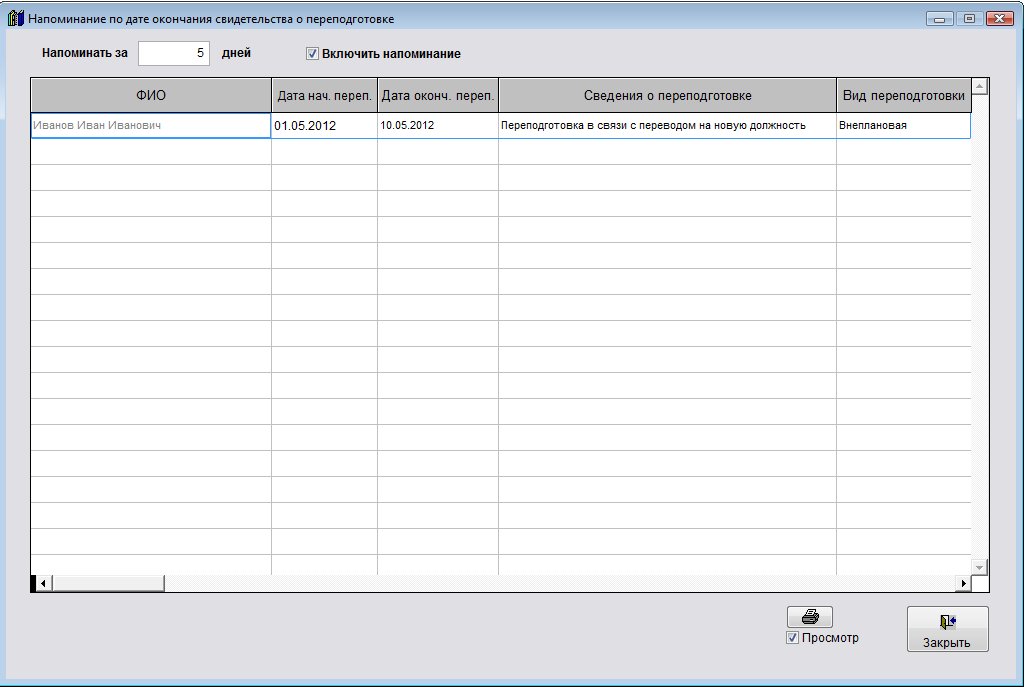Select the 10.05.2012 end date cell

(x=438, y=125)
